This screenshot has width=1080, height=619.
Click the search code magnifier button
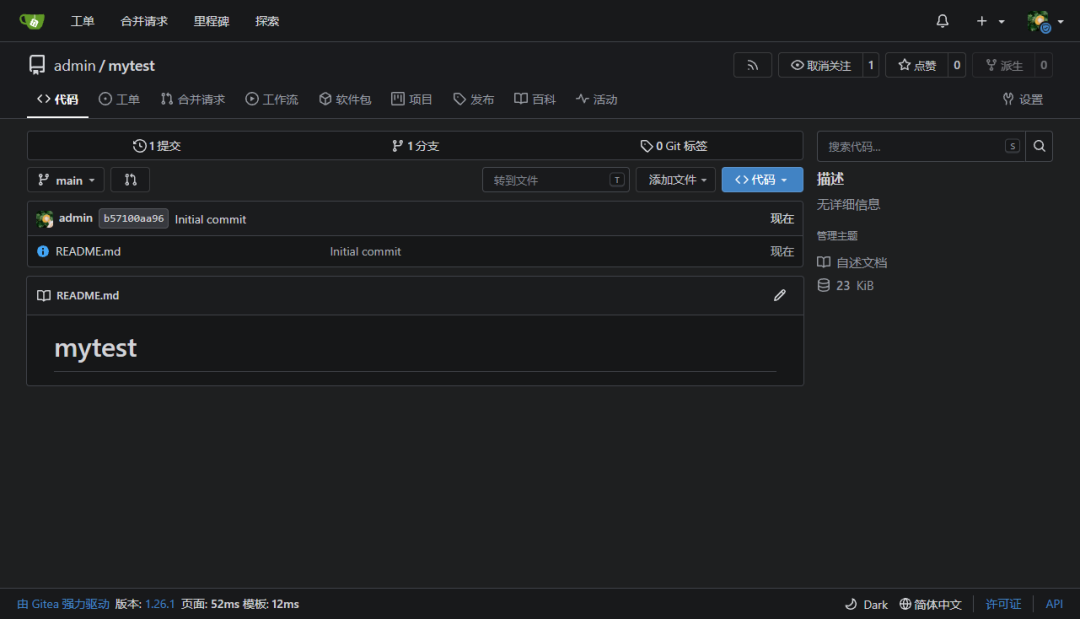1039,146
